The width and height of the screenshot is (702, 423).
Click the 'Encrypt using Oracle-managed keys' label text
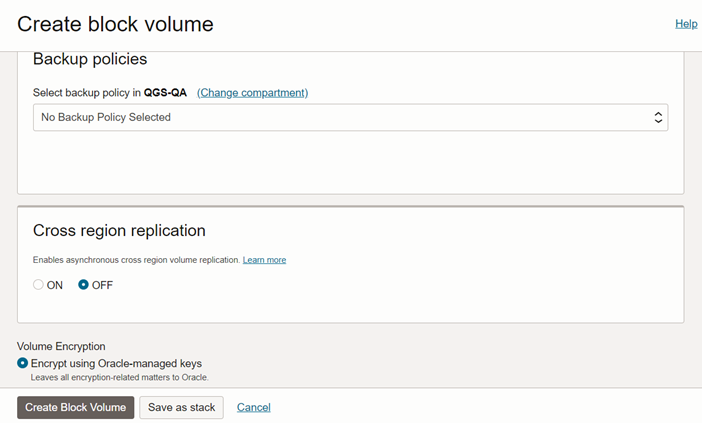[x=117, y=363]
